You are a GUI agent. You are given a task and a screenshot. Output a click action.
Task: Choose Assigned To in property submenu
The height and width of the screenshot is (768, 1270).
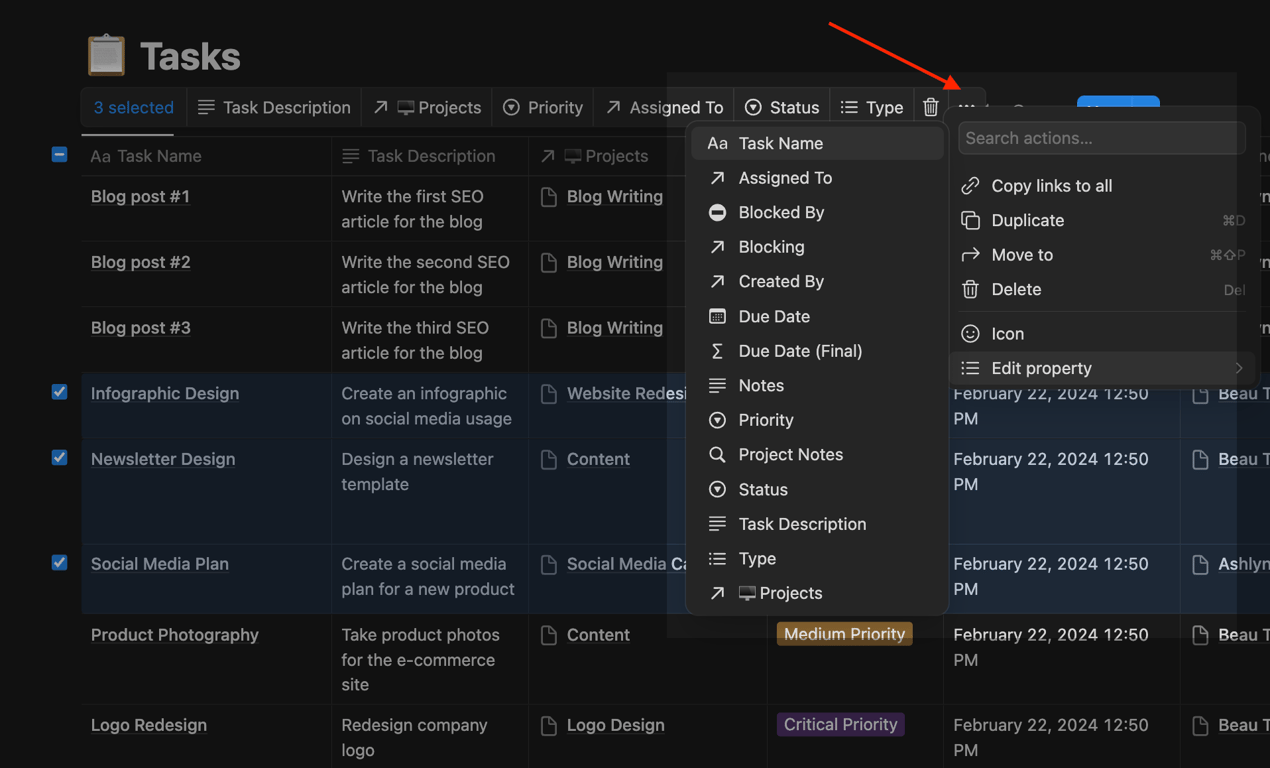(x=817, y=178)
